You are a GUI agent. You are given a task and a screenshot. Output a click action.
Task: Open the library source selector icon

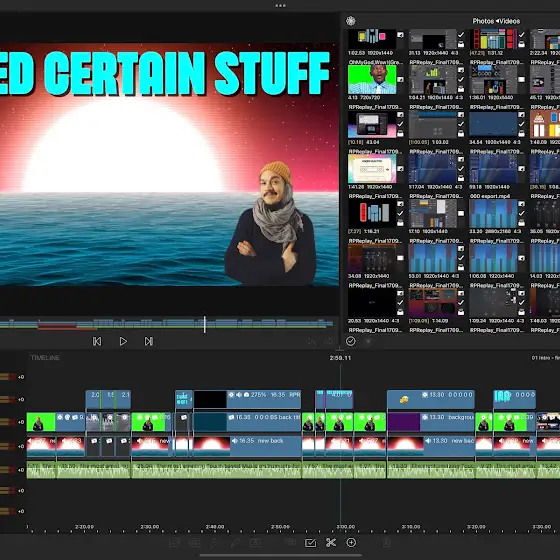[351, 21]
